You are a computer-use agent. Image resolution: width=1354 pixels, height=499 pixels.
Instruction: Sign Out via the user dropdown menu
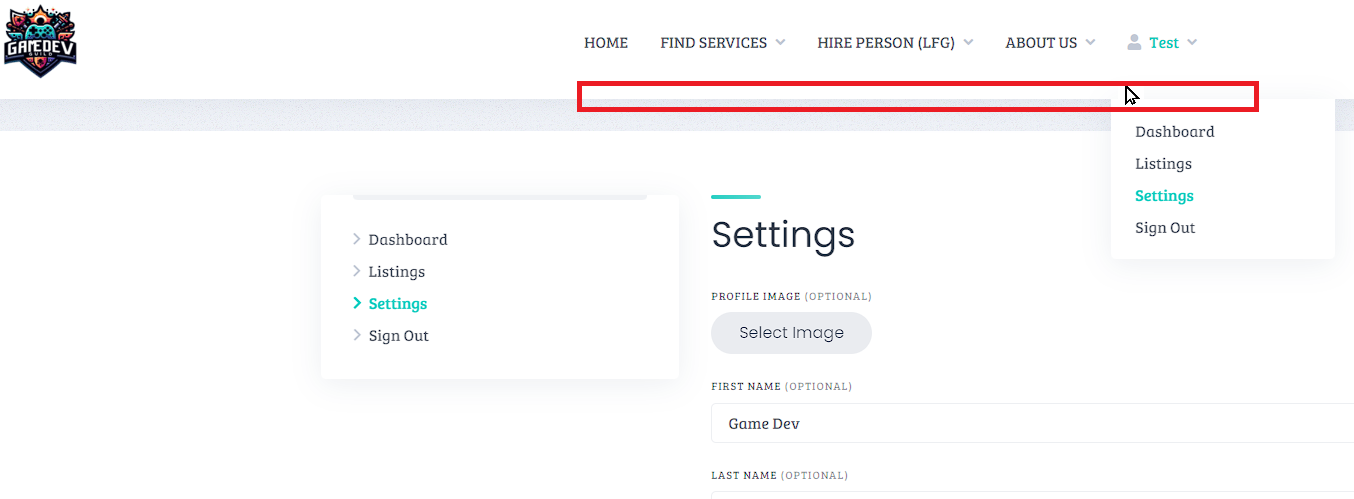1165,228
